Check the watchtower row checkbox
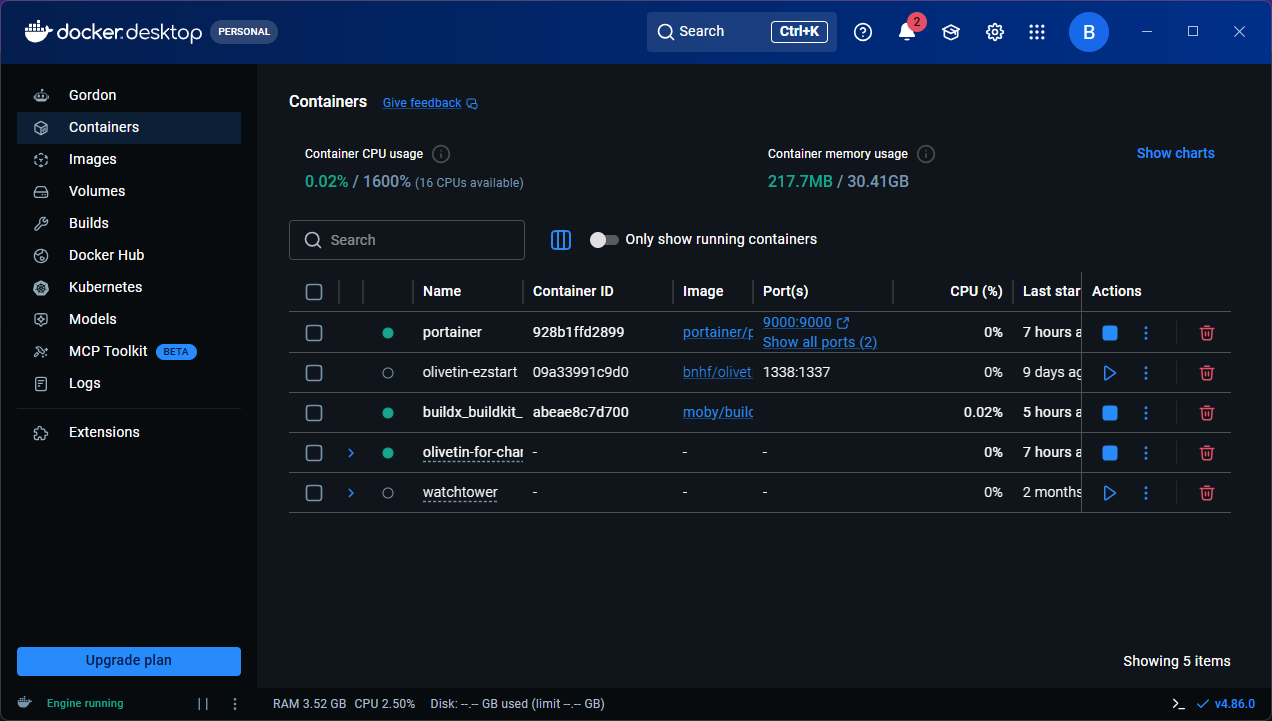The height and width of the screenshot is (721, 1272). pyautogui.click(x=314, y=493)
